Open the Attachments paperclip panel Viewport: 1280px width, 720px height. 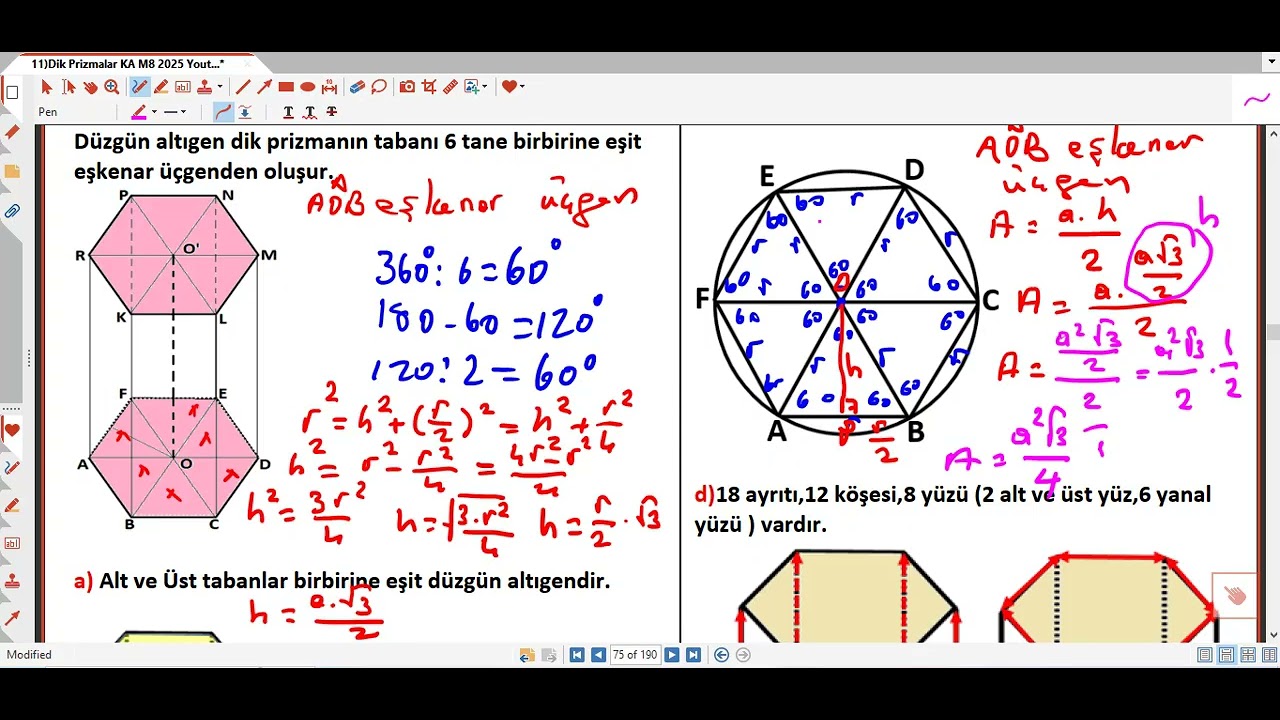pyautogui.click(x=12, y=211)
